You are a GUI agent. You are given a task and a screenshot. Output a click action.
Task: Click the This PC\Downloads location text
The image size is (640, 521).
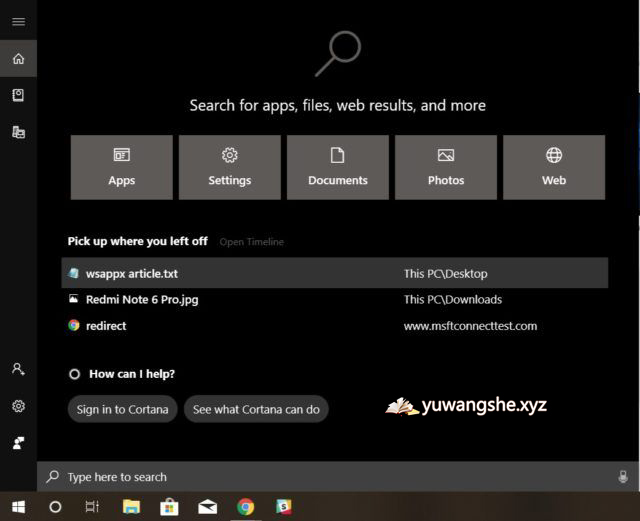click(453, 300)
